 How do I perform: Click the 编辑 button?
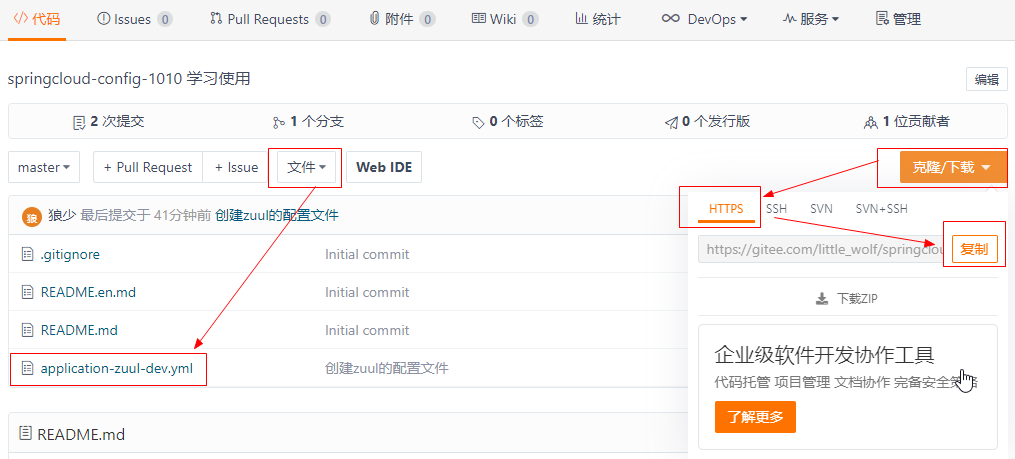tap(987, 80)
